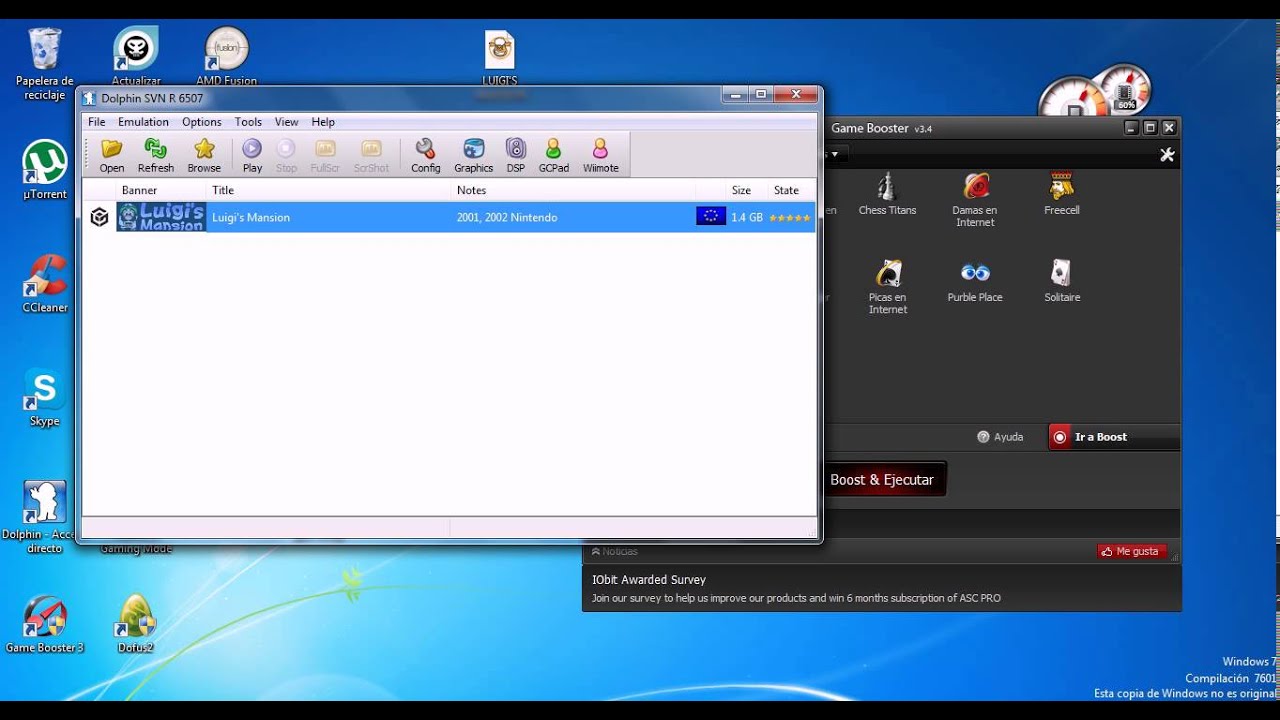Select Purble Place in Game Booster
Image resolution: width=1280 pixels, height=720 pixels.
tap(975, 281)
